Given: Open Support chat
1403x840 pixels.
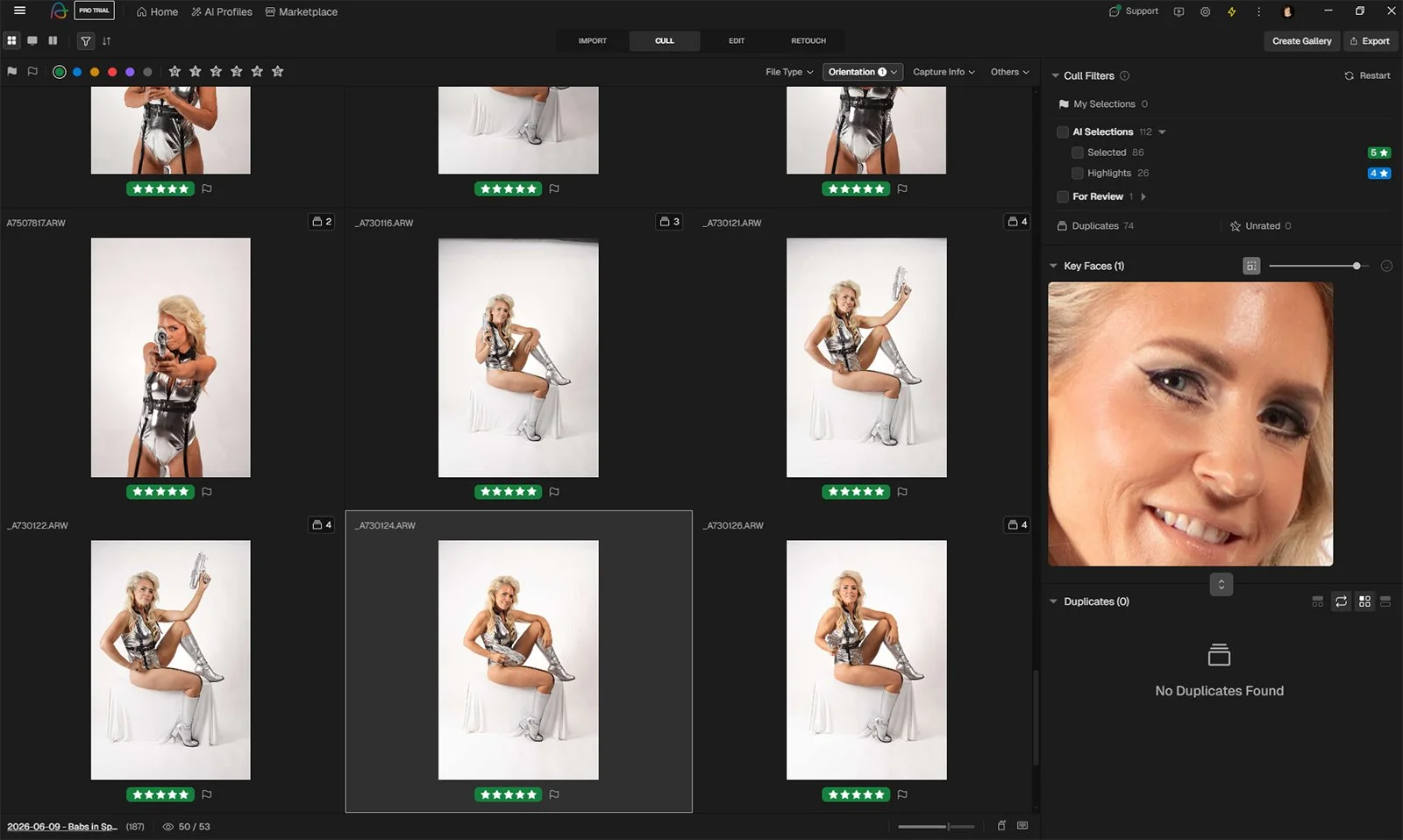Looking at the screenshot, I should click(1134, 11).
